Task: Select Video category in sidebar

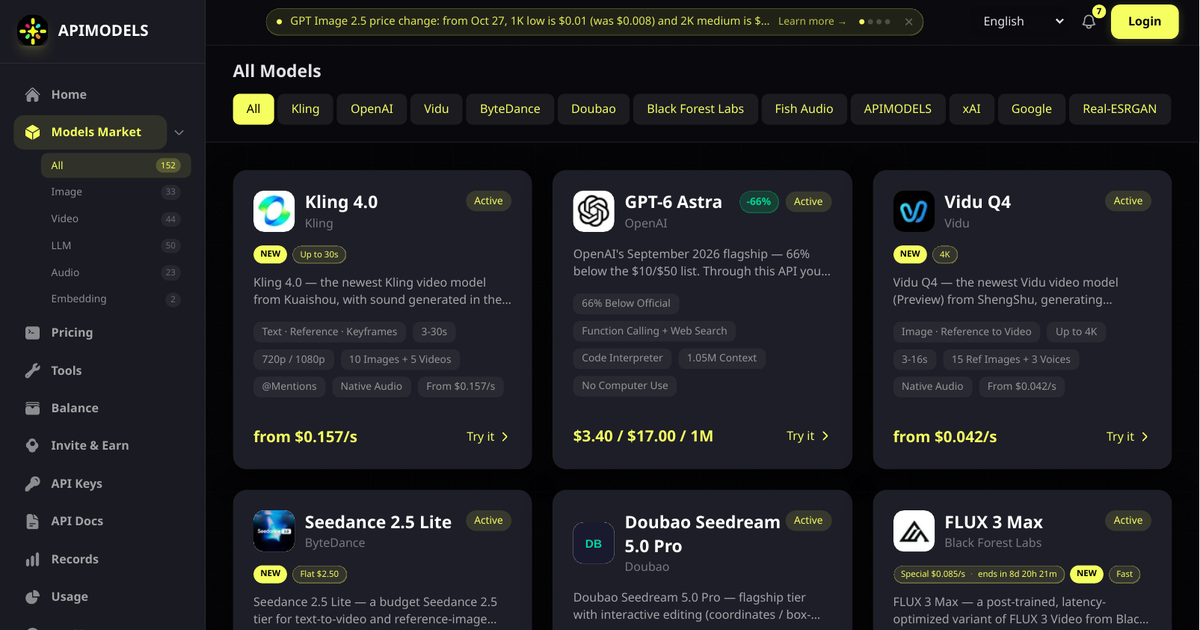Action: point(115,218)
